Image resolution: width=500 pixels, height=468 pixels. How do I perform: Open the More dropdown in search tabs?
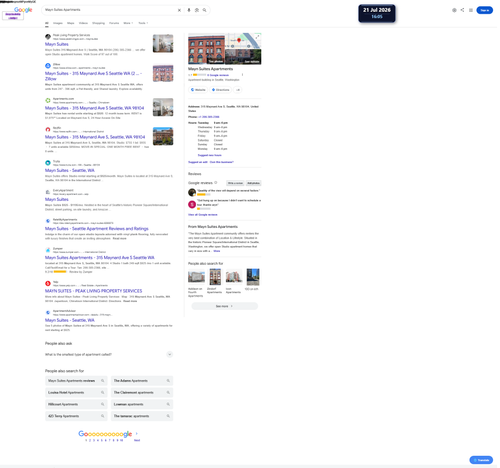(129, 23)
